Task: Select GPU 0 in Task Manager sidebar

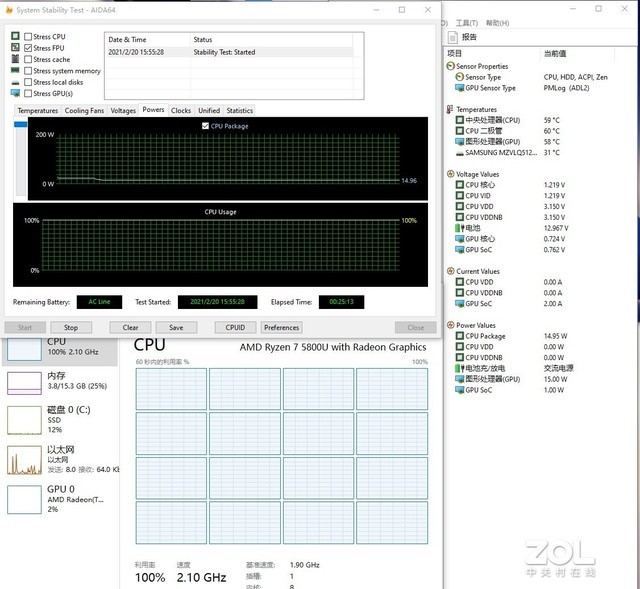Action: [x=60, y=499]
